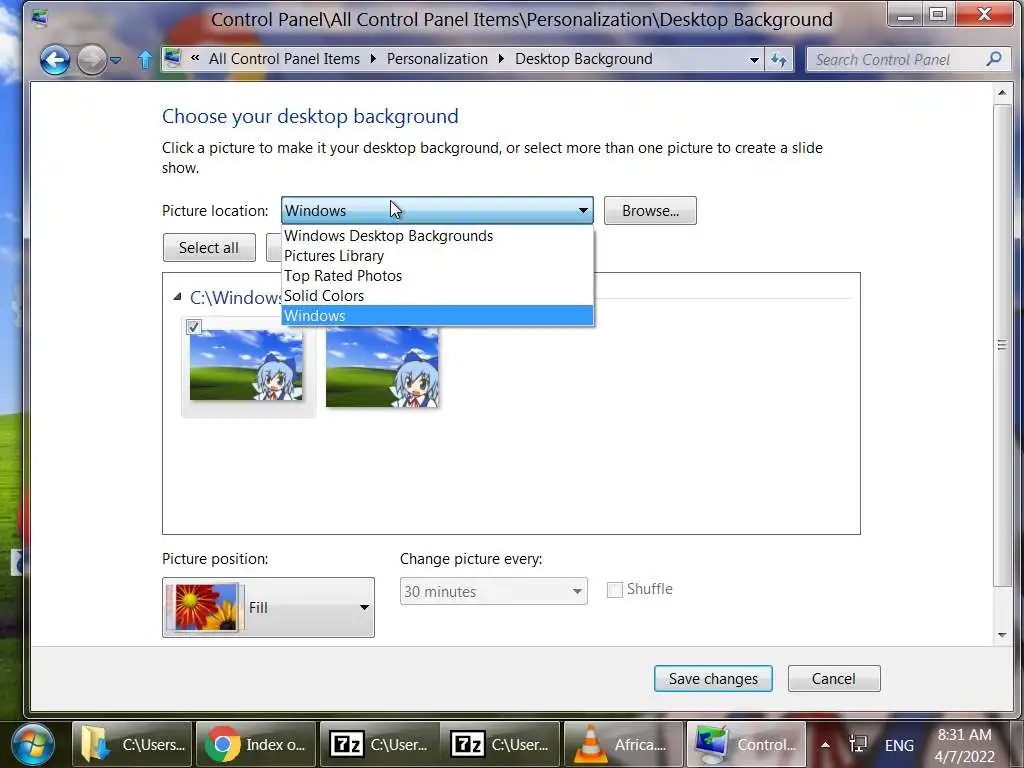Expand the address bar history dropdown arrow
This screenshot has width=1024, height=768.
pyautogui.click(x=754, y=59)
